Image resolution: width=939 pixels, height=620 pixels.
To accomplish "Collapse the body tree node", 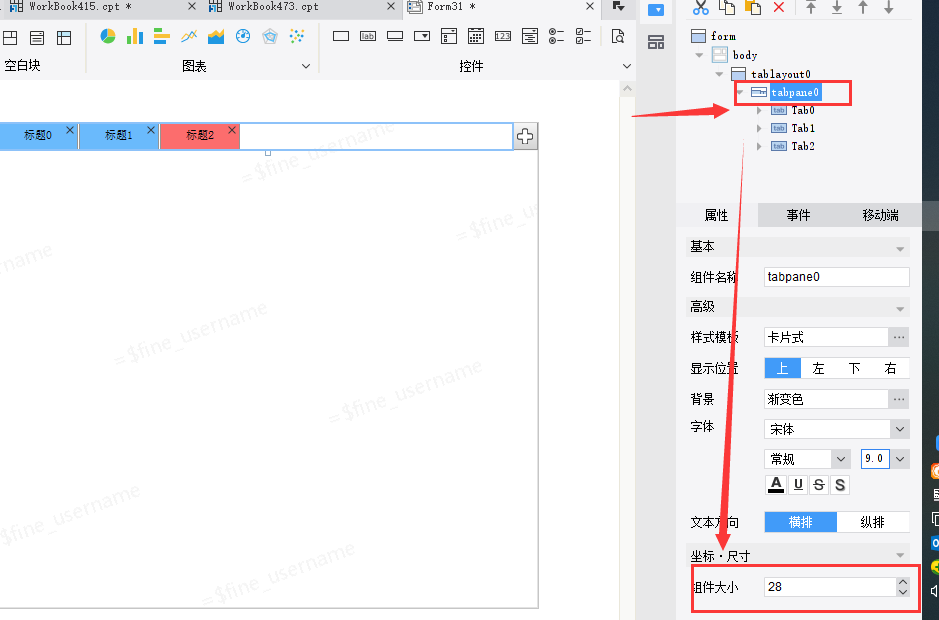I will pyautogui.click(x=699, y=55).
